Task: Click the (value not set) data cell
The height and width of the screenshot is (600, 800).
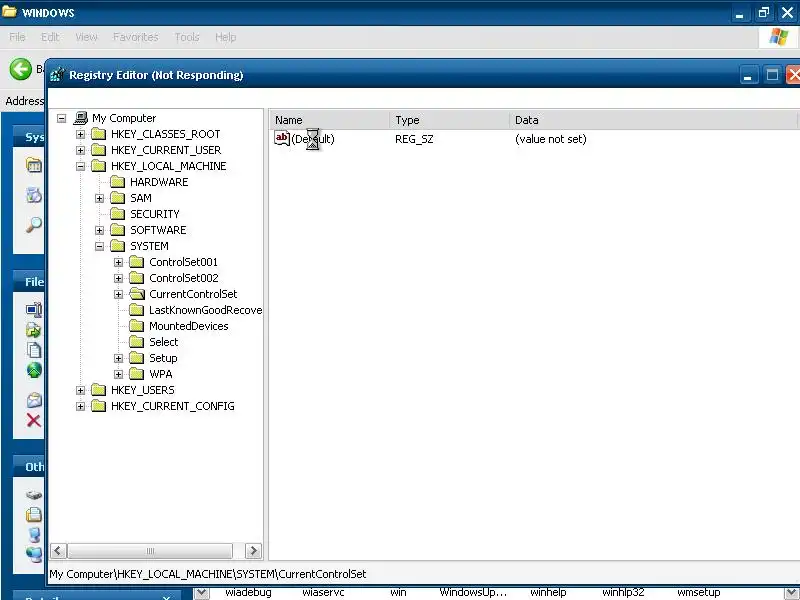Action: pyautogui.click(x=551, y=139)
